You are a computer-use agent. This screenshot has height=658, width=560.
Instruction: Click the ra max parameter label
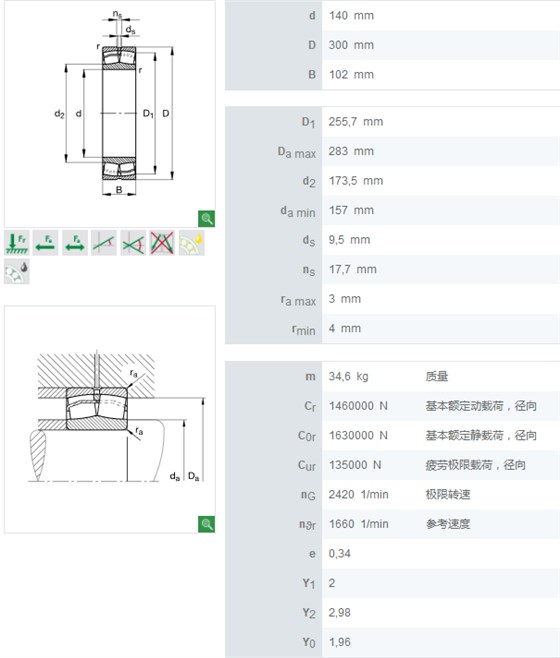click(298, 300)
